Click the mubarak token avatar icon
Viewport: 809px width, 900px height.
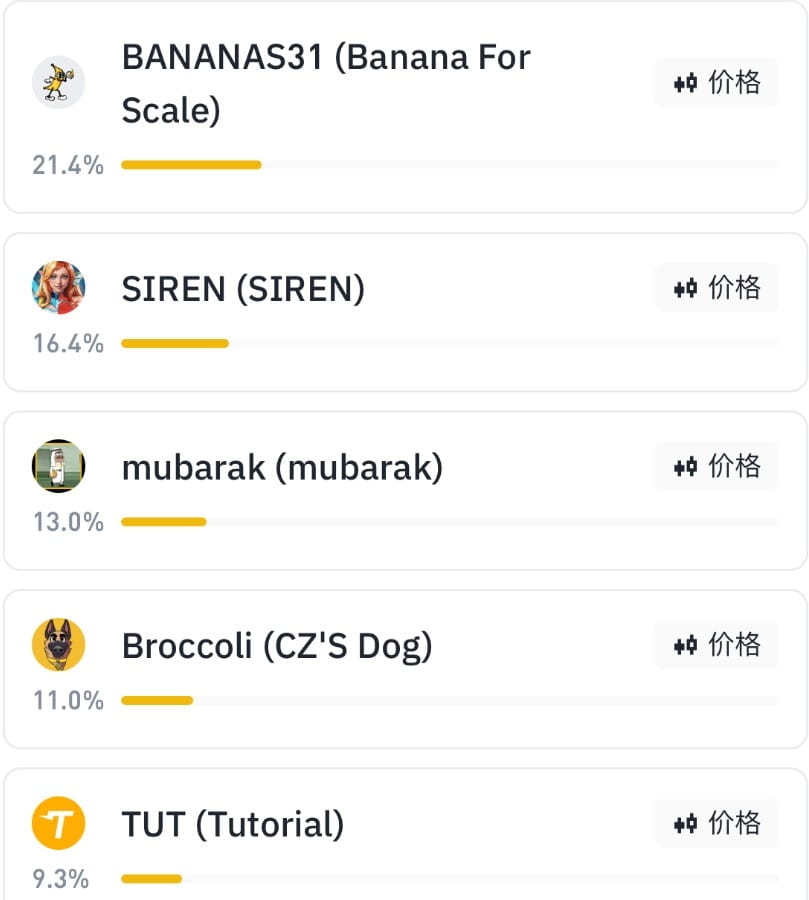click(58, 466)
